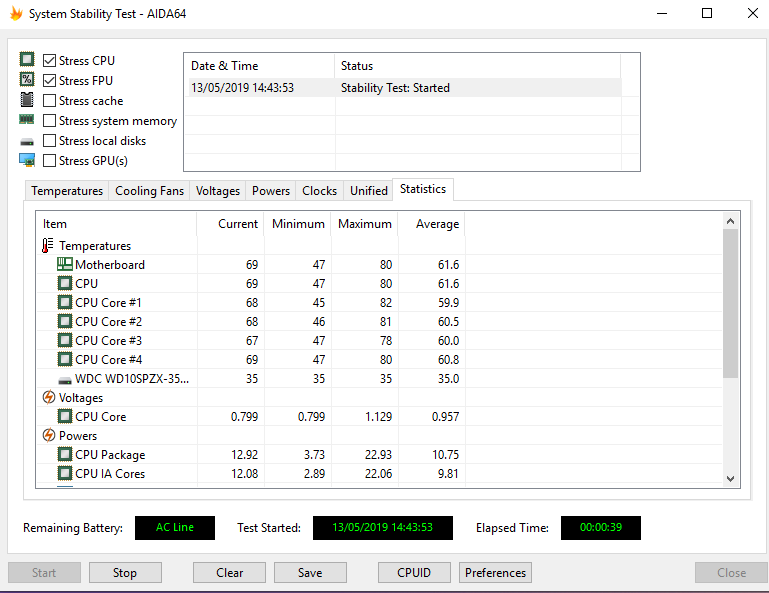Click the percent icon beside Stress FPU
The image size is (769, 593).
[x=27, y=79]
